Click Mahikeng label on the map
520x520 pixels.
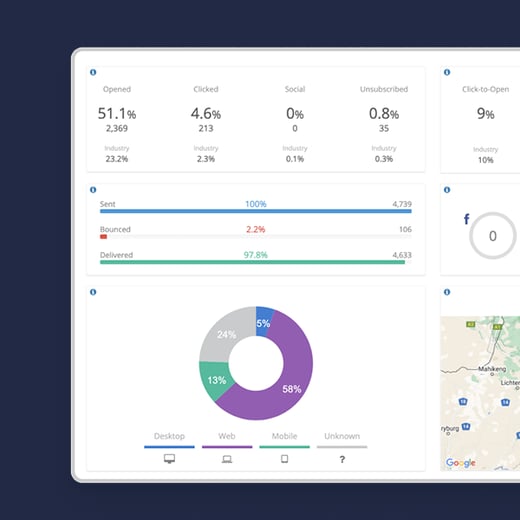tap(492, 369)
